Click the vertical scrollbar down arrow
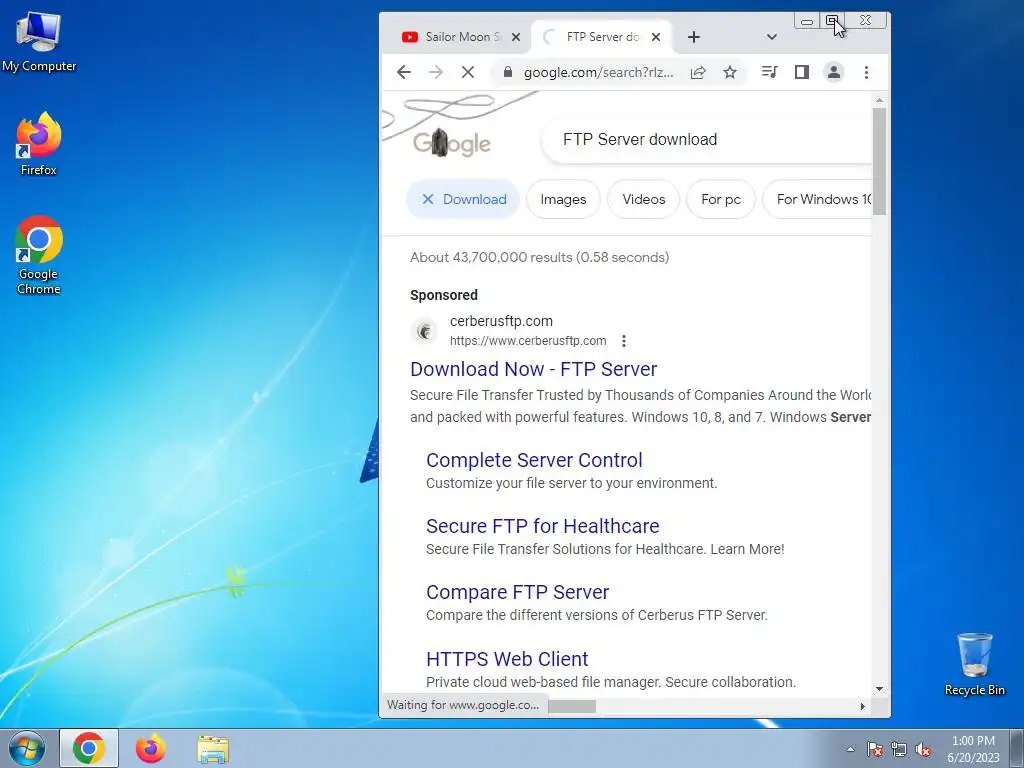Image resolution: width=1024 pixels, height=768 pixels. point(879,689)
